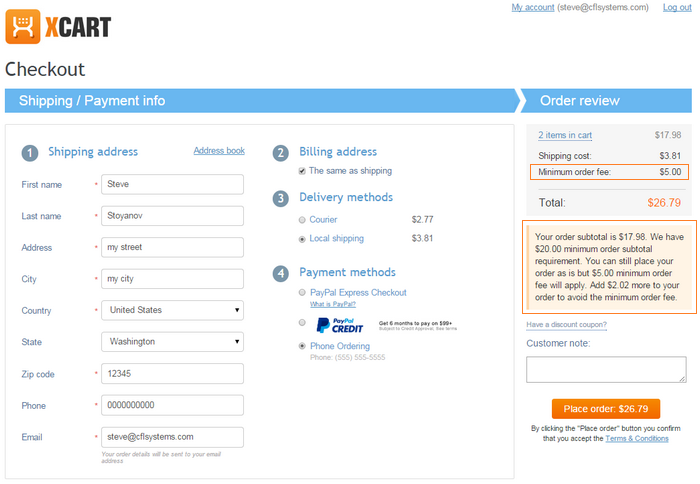Click the customer note resize grip
This screenshot has height=484, width=700.
point(683,379)
